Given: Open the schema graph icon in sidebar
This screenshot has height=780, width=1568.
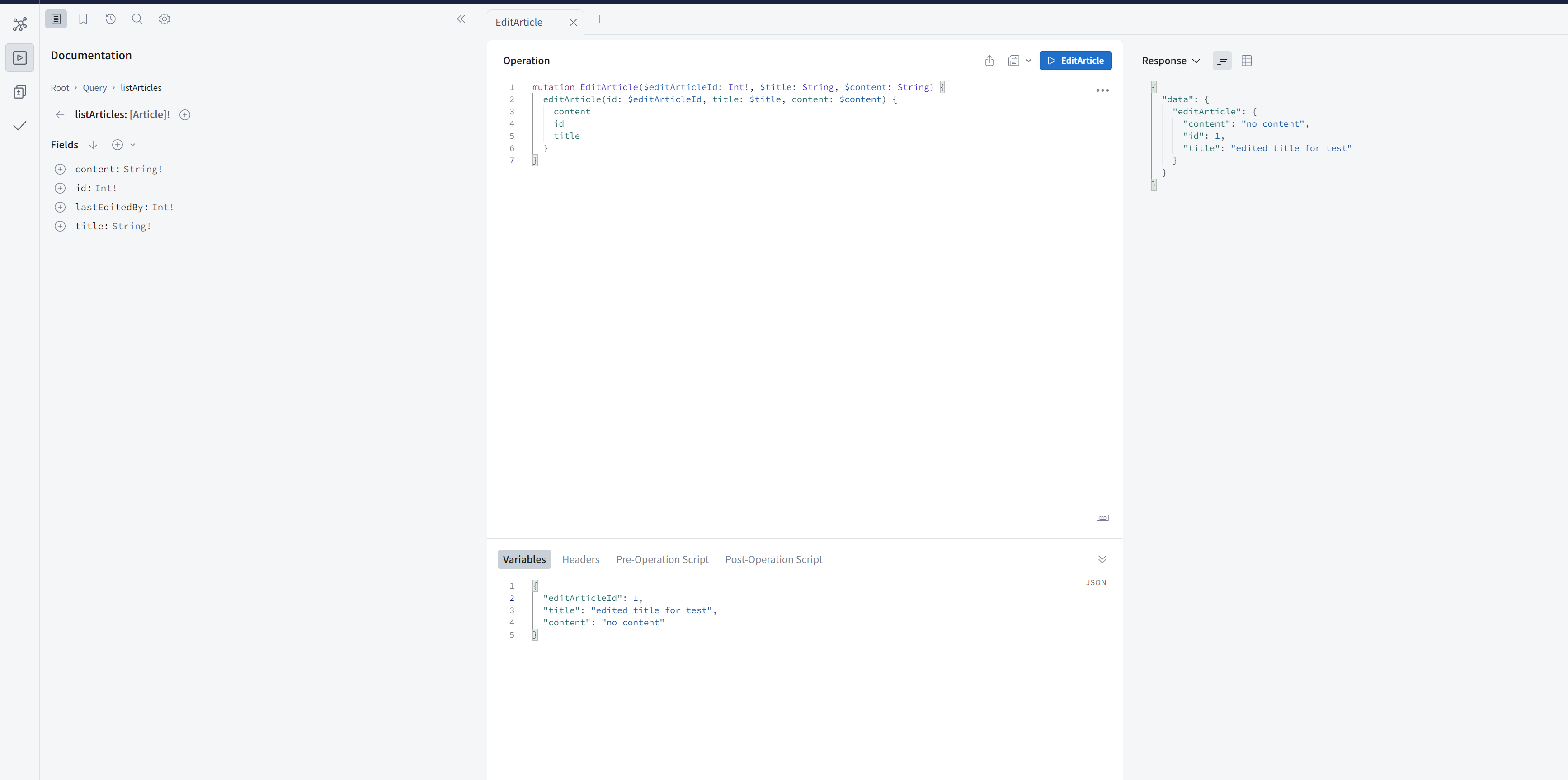Looking at the screenshot, I should [x=19, y=24].
